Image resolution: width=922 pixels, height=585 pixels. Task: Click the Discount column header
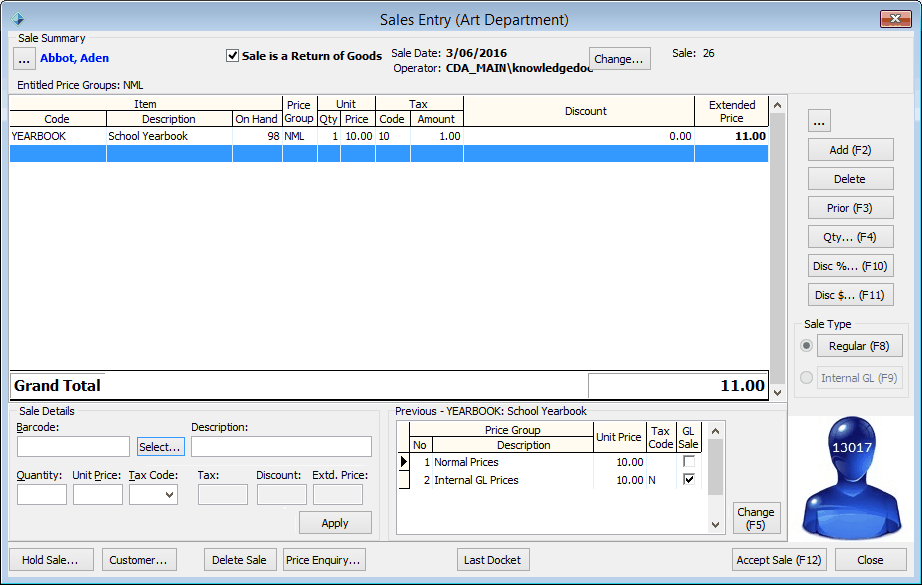click(x=579, y=111)
